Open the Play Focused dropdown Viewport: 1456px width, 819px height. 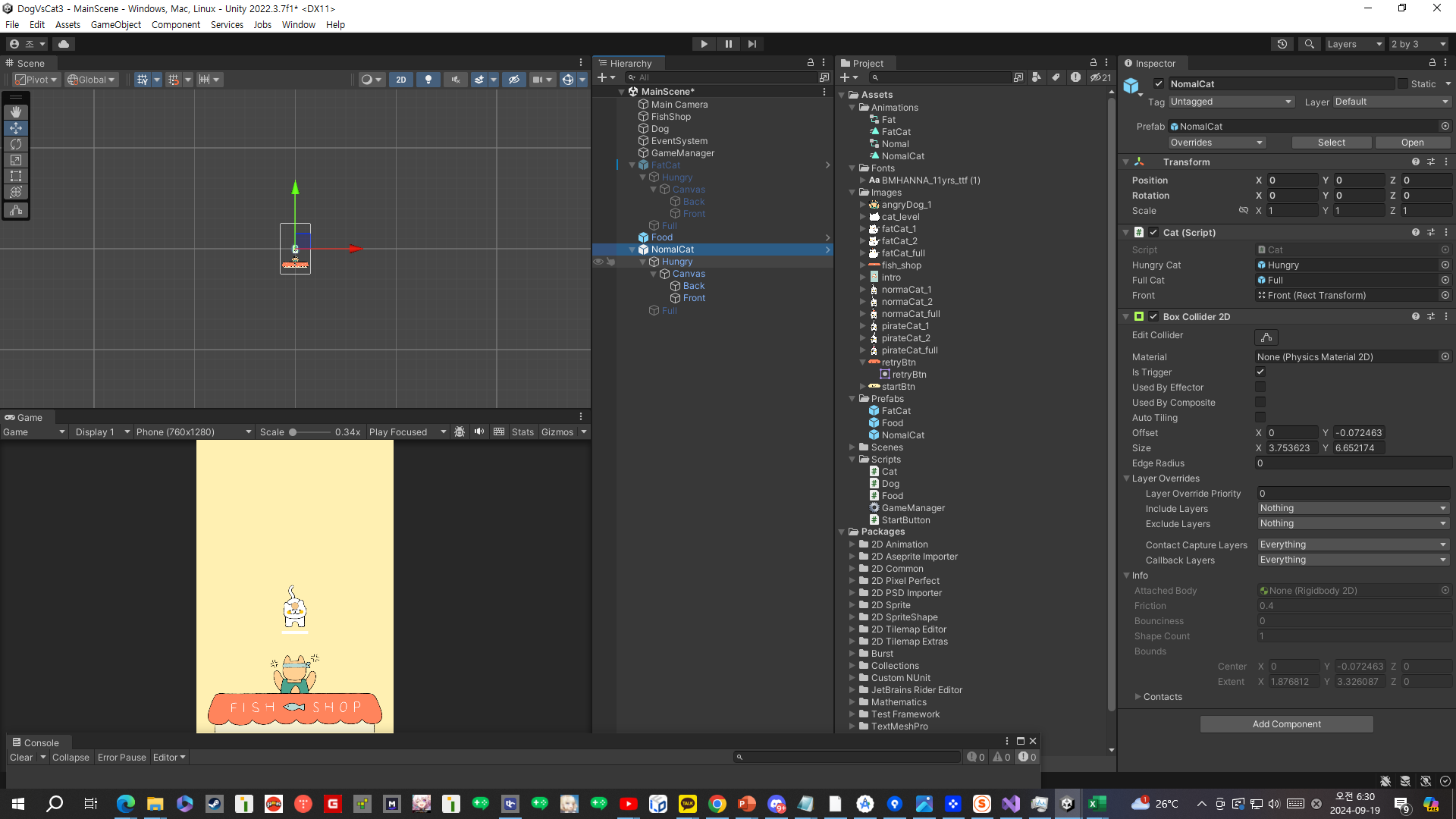pyautogui.click(x=407, y=432)
